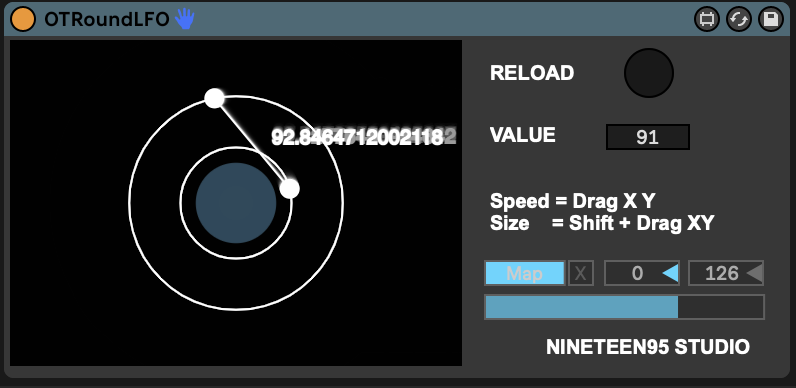Click the VALUE number box showing 91

point(648,137)
